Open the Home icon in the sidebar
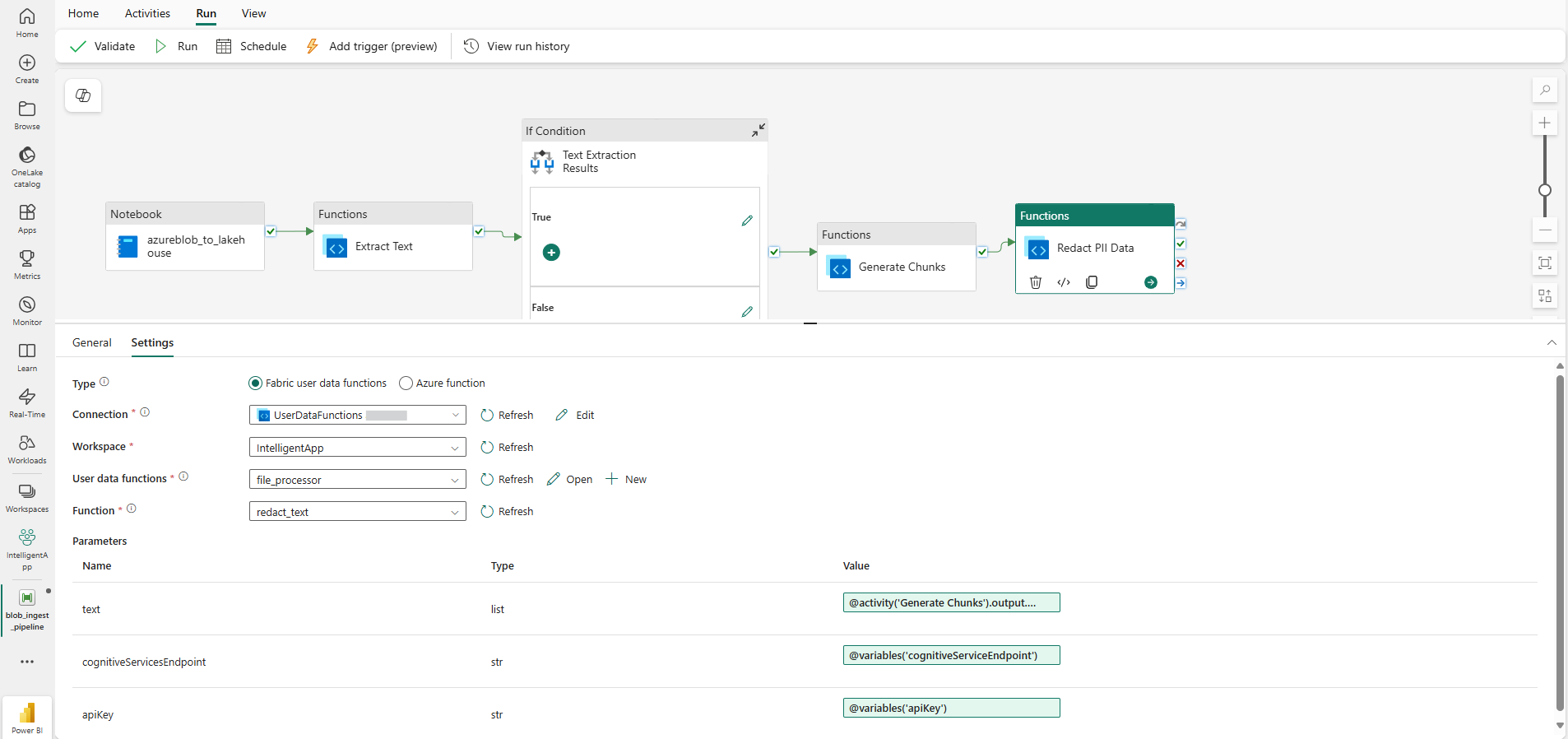1568x739 pixels. click(27, 22)
